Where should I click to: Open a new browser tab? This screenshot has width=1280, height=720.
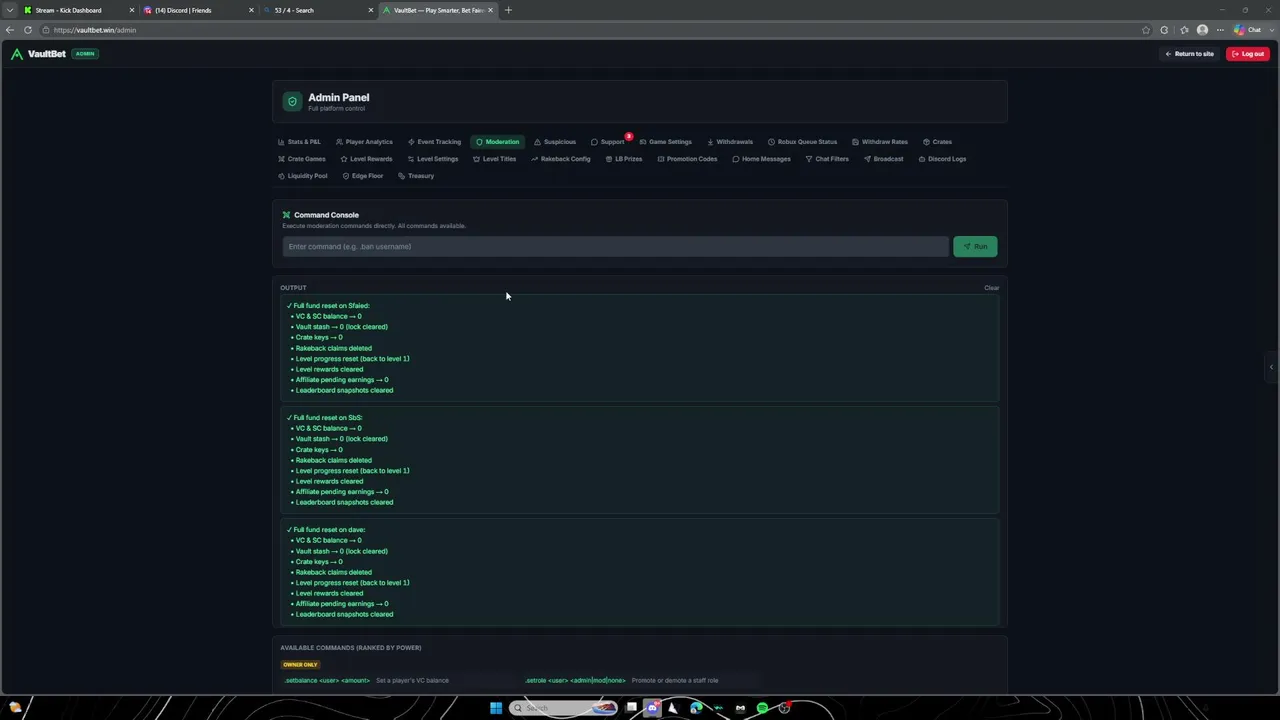point(508,10)
